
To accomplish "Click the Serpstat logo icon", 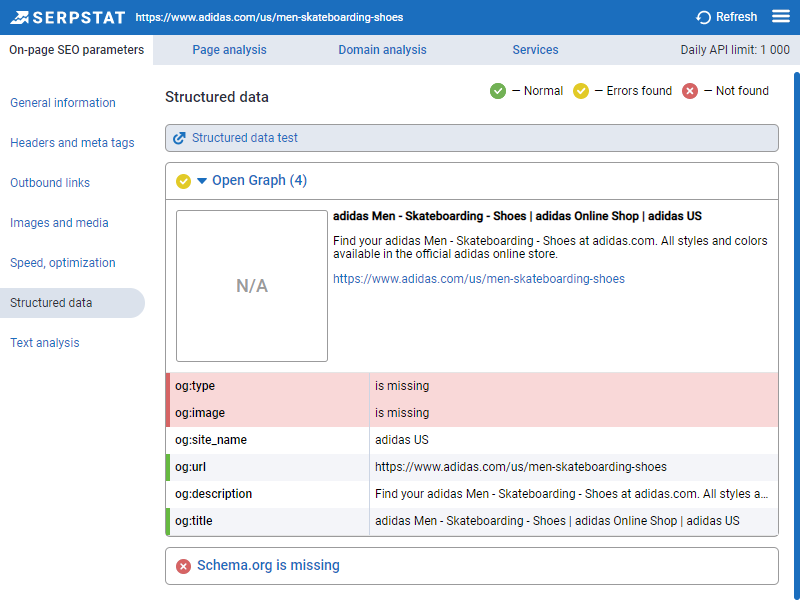I will point(19,17).
